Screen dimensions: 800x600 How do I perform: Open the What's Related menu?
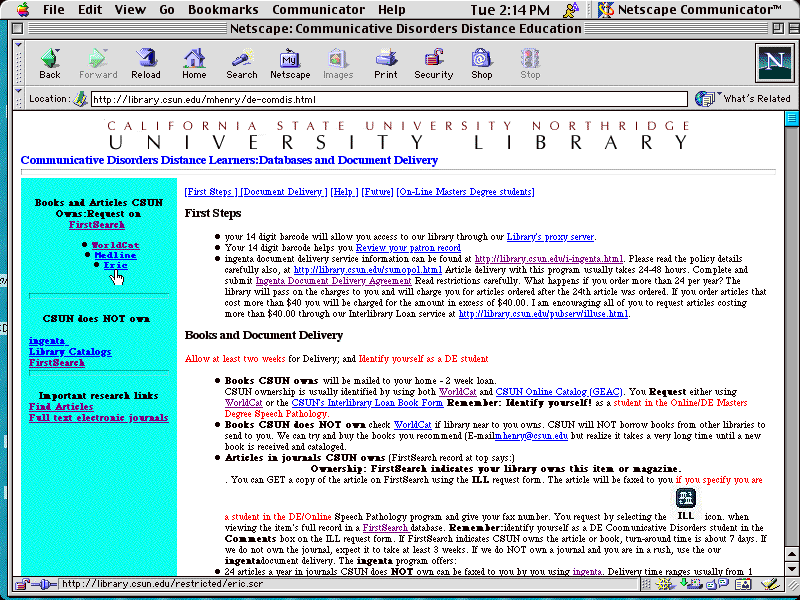coord(744,98)
